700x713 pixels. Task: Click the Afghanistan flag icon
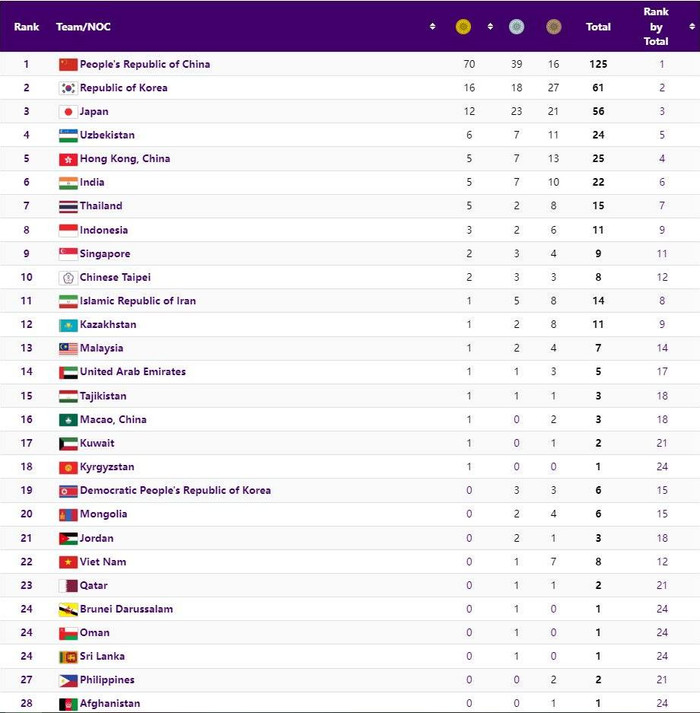point(68,704)
